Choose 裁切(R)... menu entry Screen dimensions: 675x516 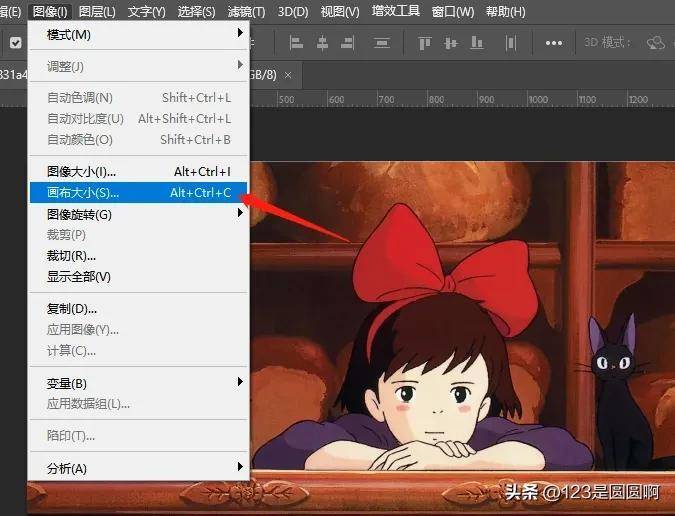tap(138, 256)
